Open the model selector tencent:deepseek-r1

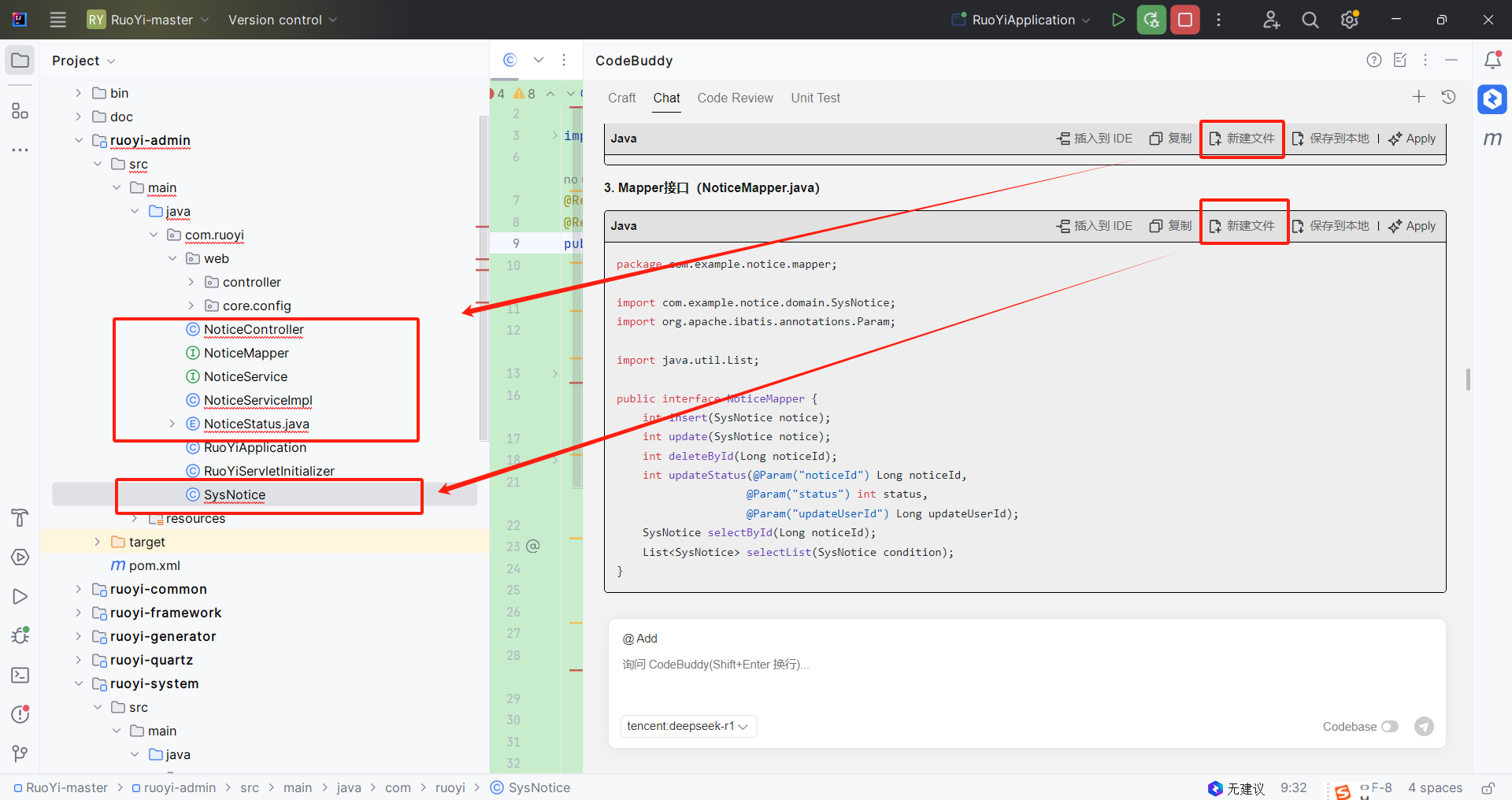coord(688,726)
